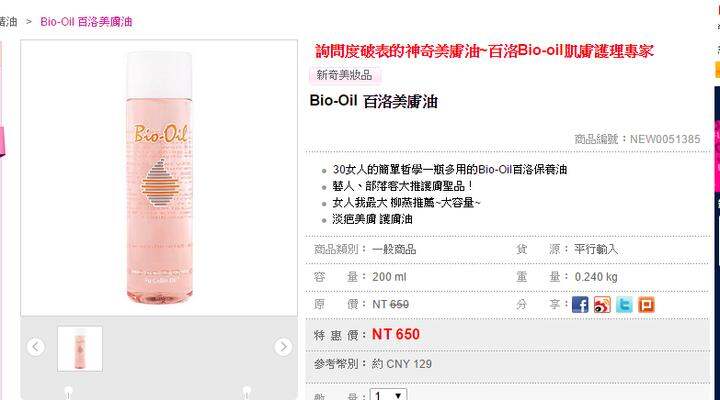Click the Bio-Oil 百洛美膚油 product title

pyautogui.click(x=373, y=101)
